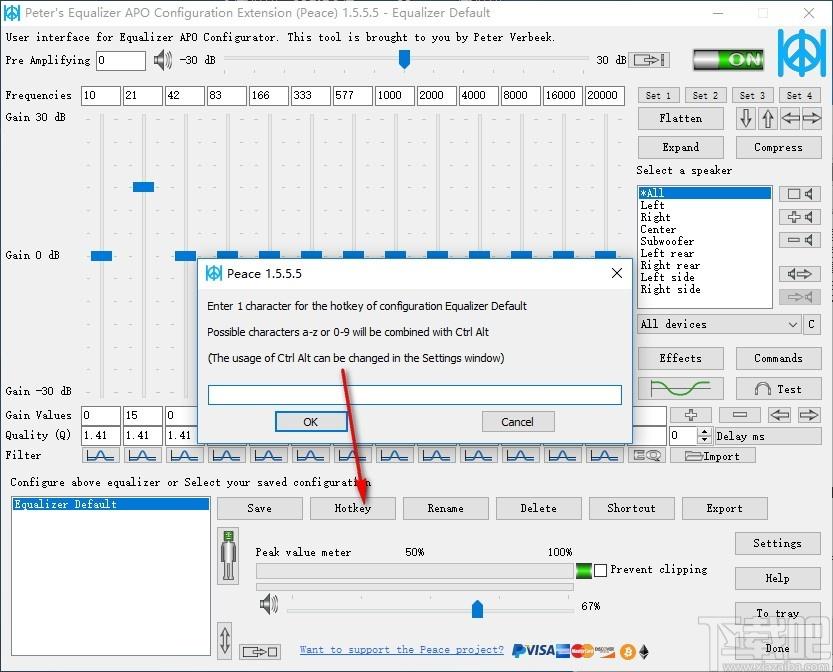Click the Hotkey button

coord(353,508)
